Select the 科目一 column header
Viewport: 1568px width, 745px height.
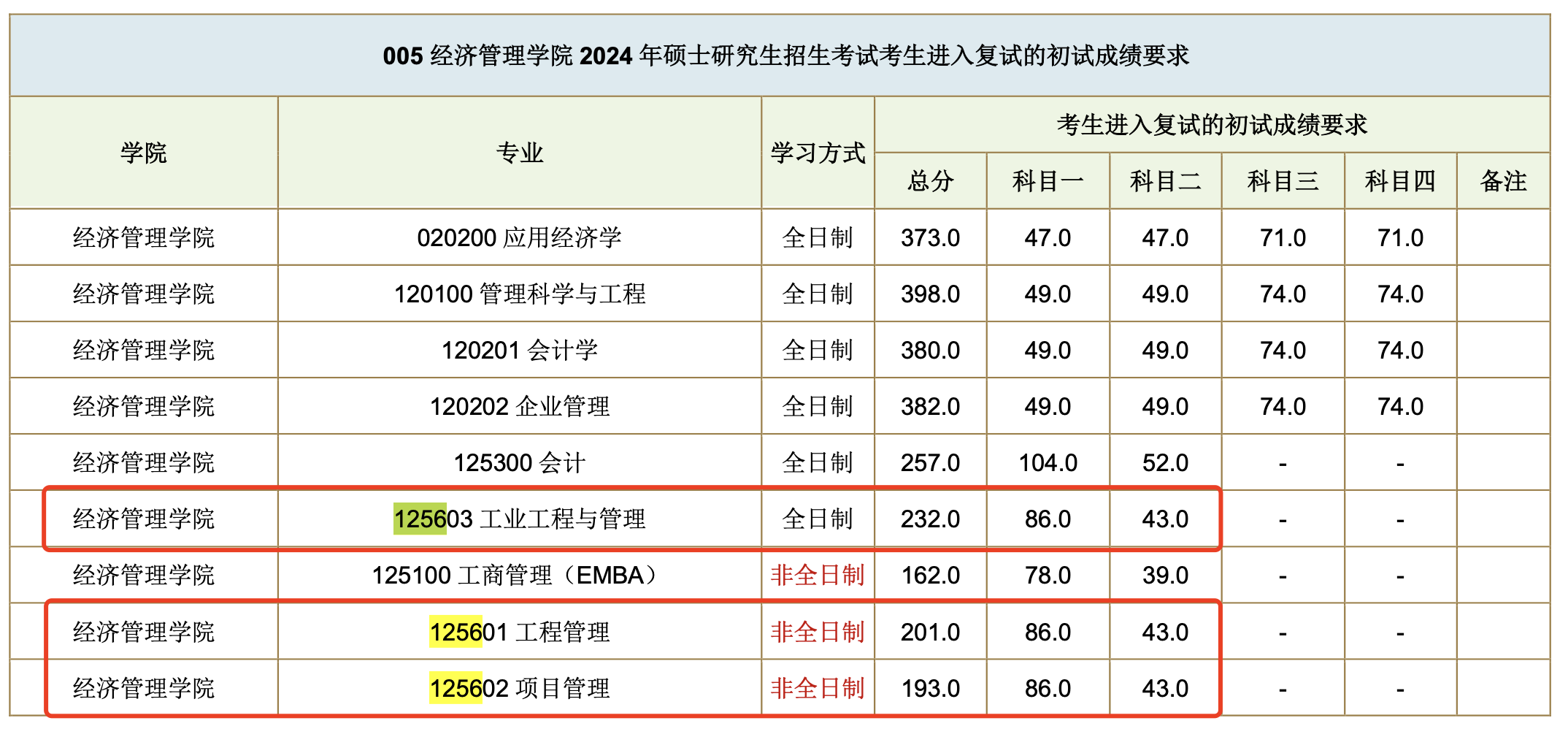coord(1048,181)
